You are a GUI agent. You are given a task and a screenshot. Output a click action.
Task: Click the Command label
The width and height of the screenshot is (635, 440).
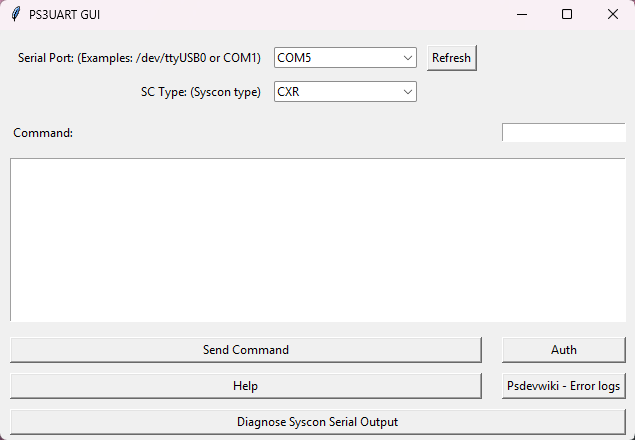coord(43,133)
